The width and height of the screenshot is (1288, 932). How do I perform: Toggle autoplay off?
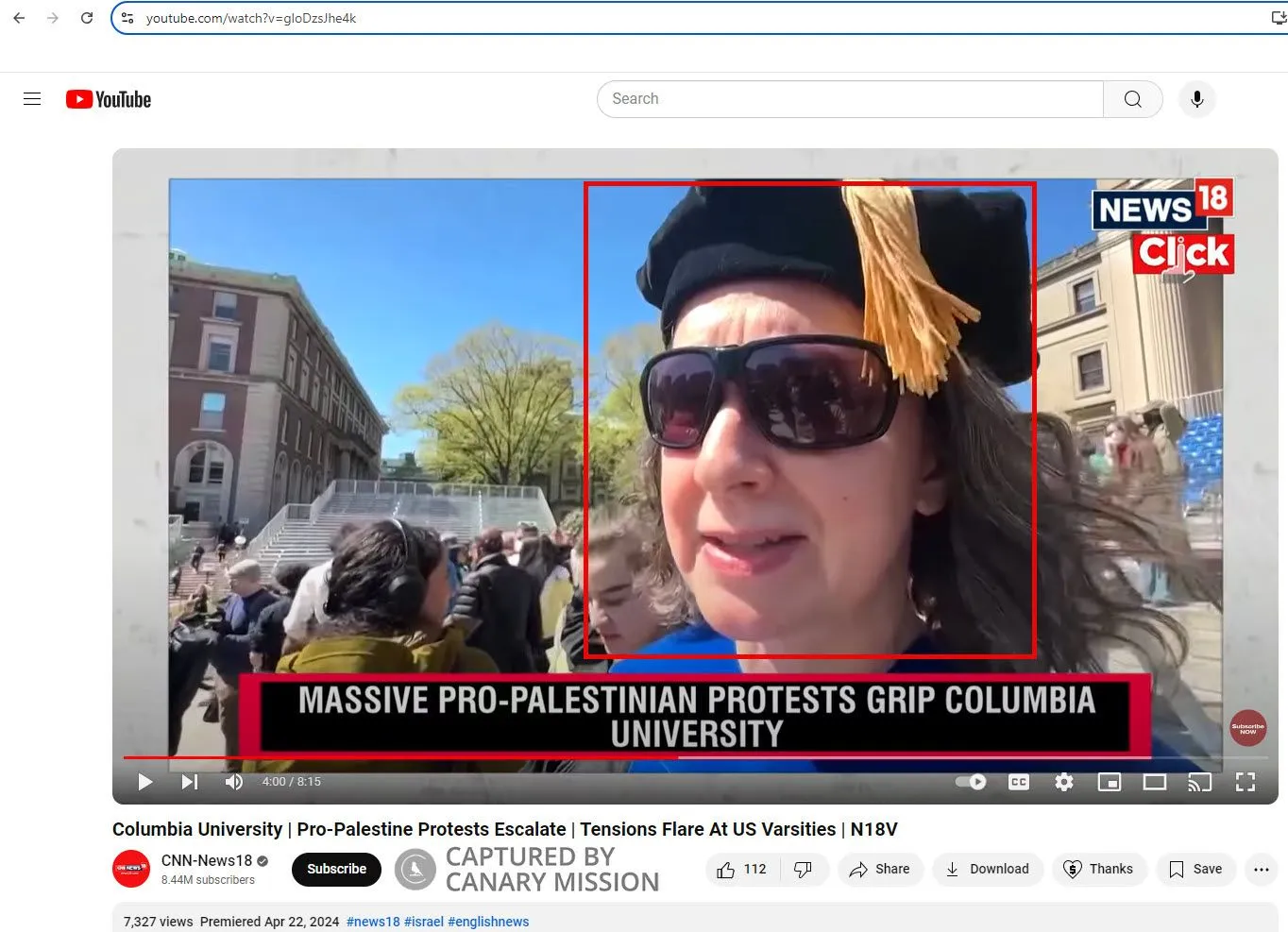(x=971, y=782)
